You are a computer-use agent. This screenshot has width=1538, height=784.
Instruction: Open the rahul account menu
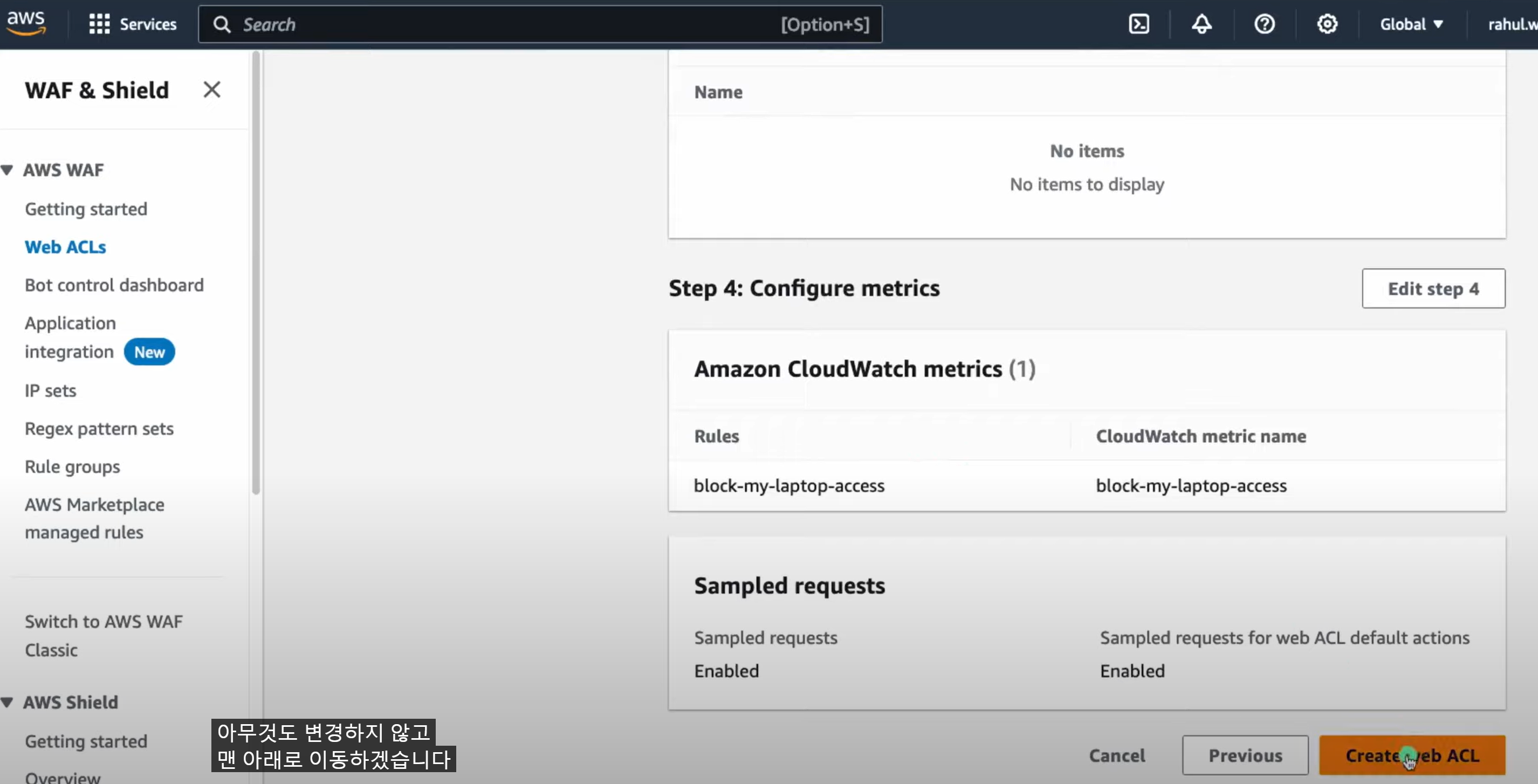pos(1512,24)
